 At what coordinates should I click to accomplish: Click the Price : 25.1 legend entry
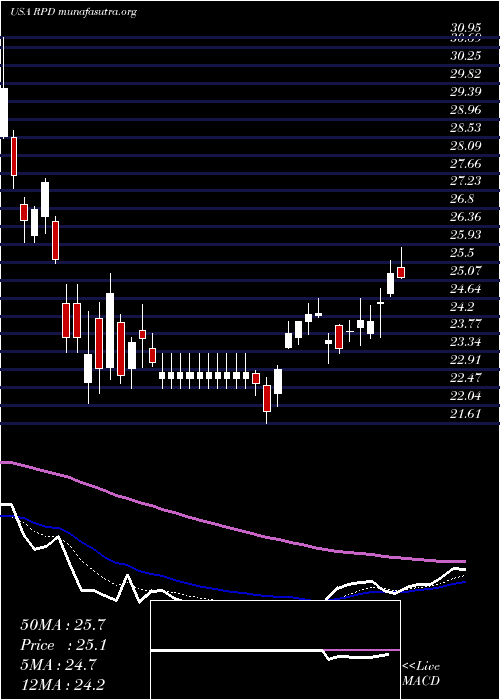(63, 645)
